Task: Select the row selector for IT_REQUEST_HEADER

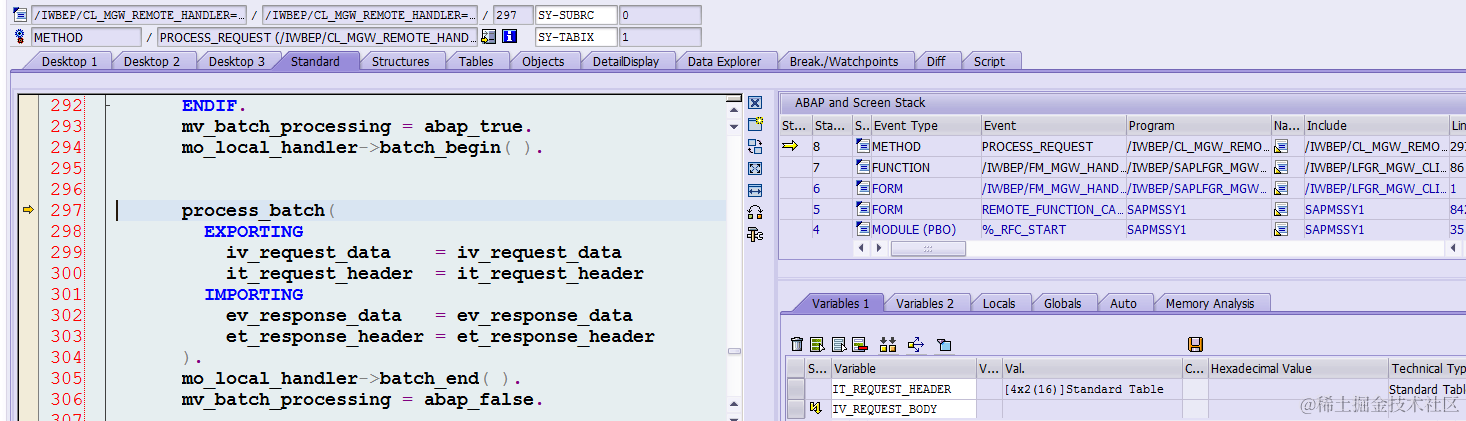Action: point(795,389)
